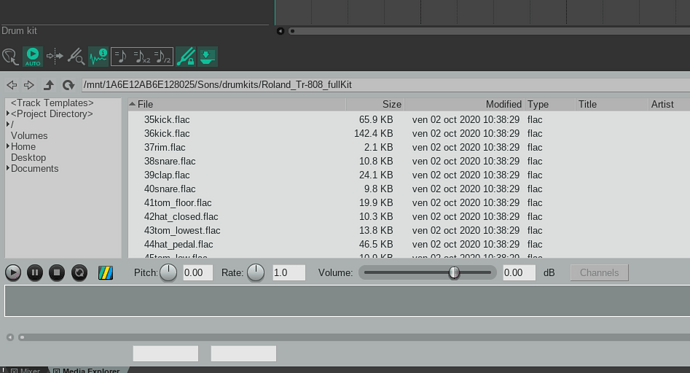
Task: Go up to the parent folder
Action: coord(49,85)
